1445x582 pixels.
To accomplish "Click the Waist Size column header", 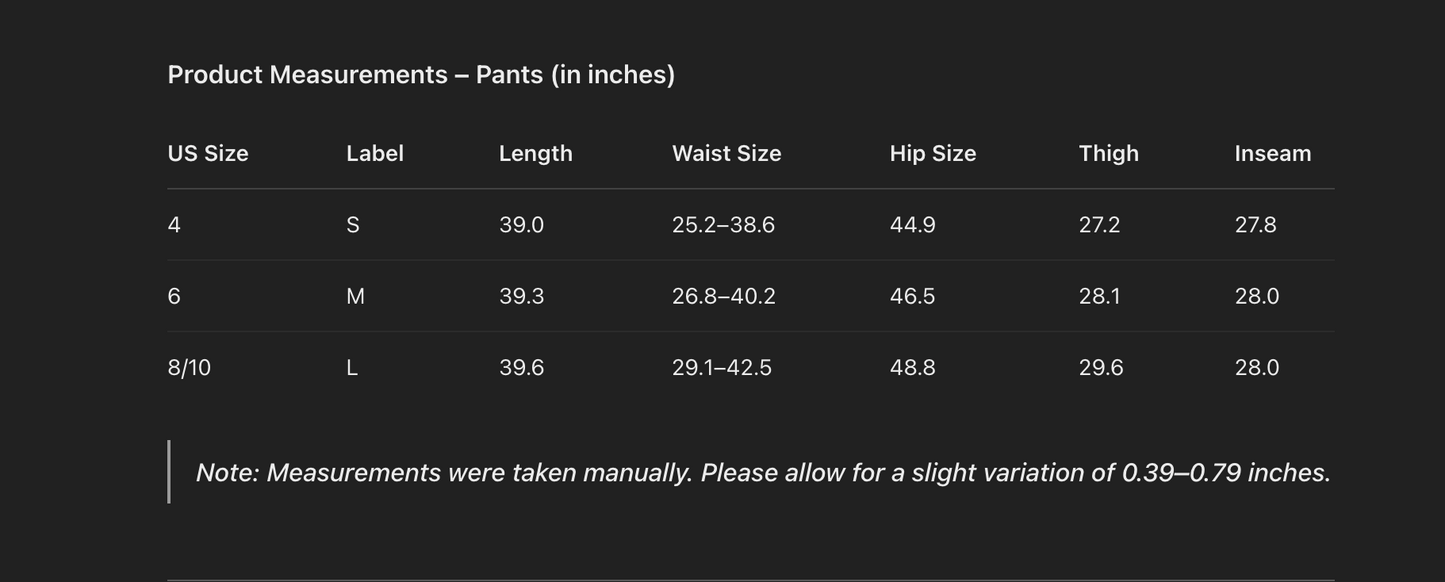I will click(727, 154).
